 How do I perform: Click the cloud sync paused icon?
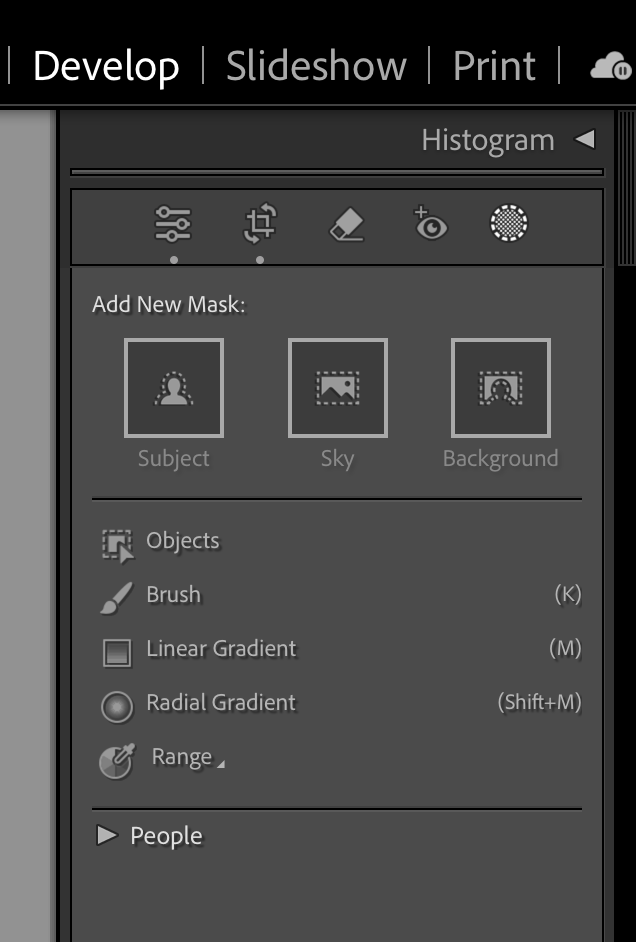point(611,66)
